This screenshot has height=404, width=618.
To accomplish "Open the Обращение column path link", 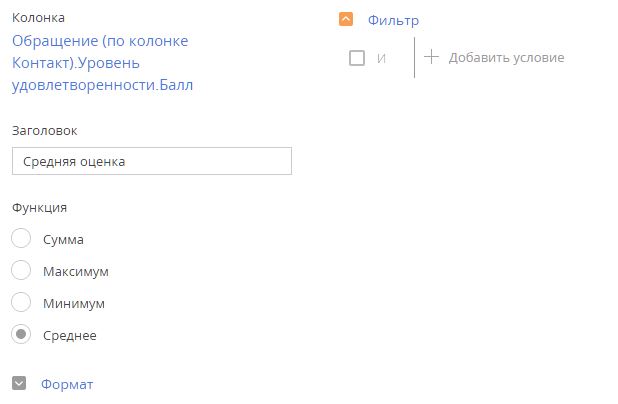I will [x=102, y=63].
